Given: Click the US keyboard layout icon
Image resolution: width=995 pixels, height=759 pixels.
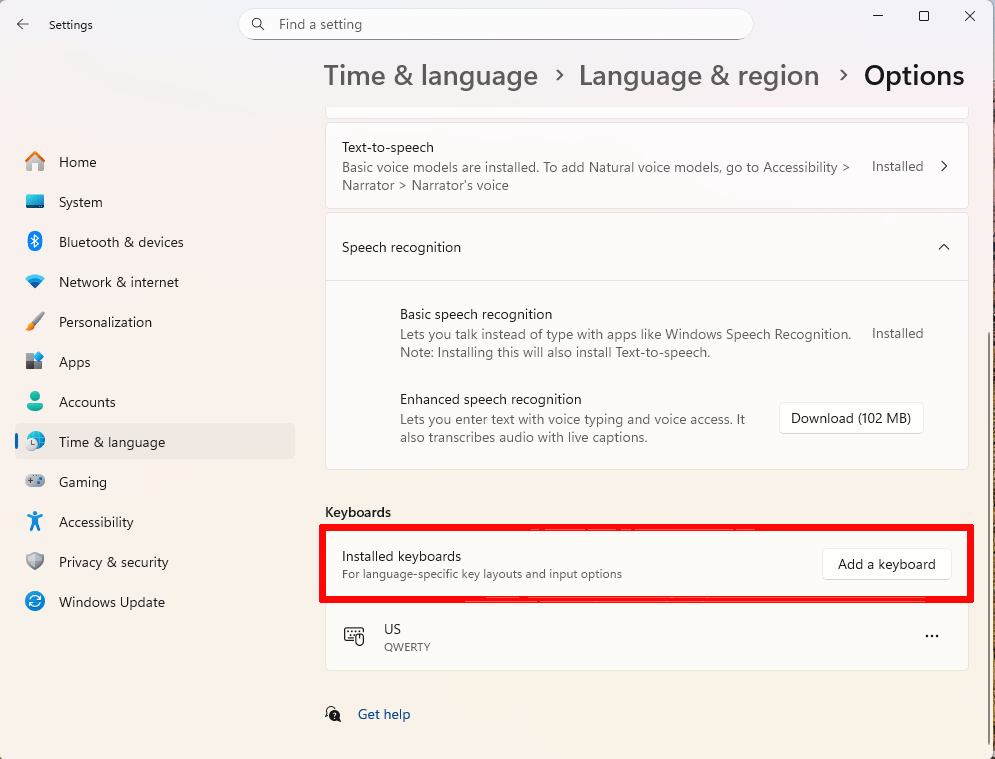Looking at the screenshot, I should (354, 635).
